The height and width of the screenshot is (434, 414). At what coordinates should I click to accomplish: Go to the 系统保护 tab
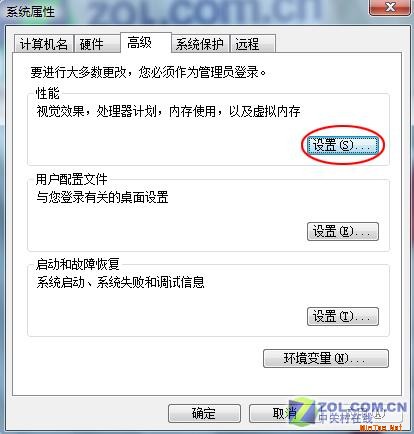pos(200,44)
